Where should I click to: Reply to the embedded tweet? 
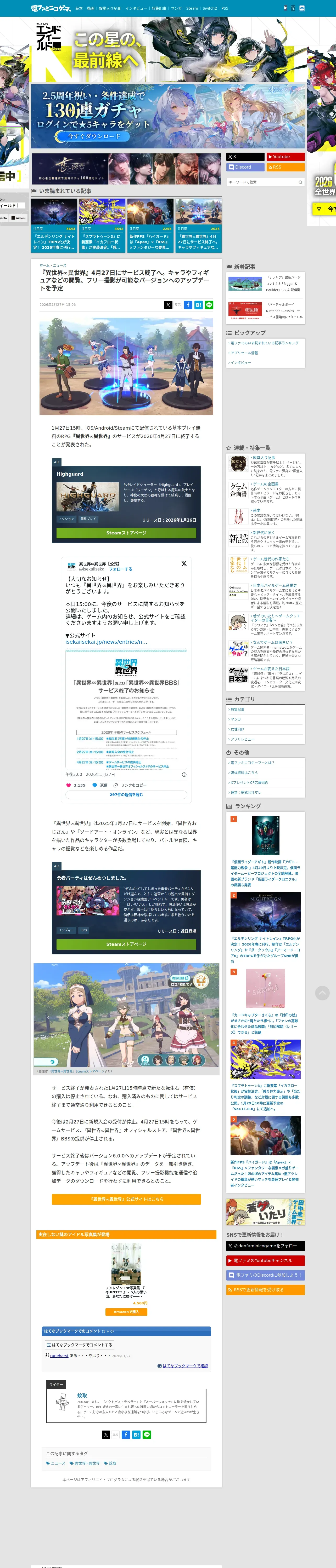(99, 785)
